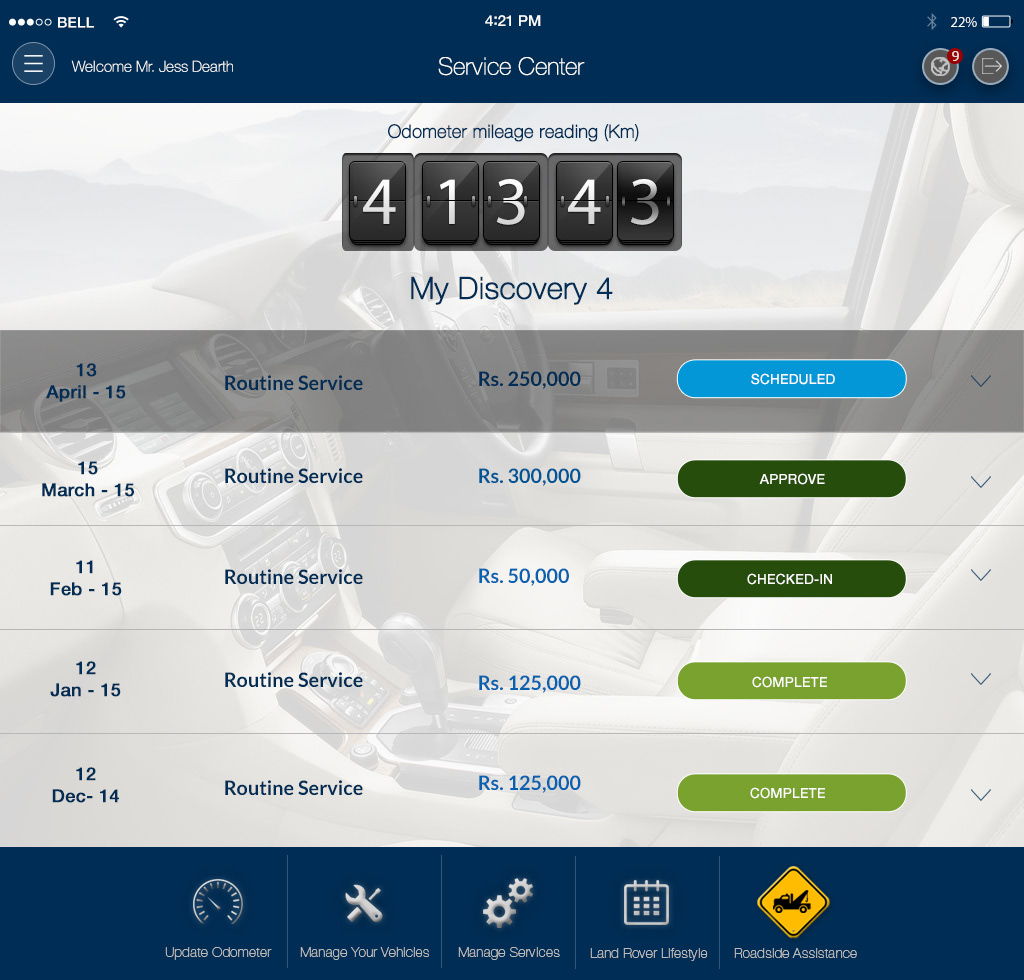The width and height of the screenshot is (1024, 980).
Task: Tap the 12 Dec- 14 date
Action: coord(86,785)
